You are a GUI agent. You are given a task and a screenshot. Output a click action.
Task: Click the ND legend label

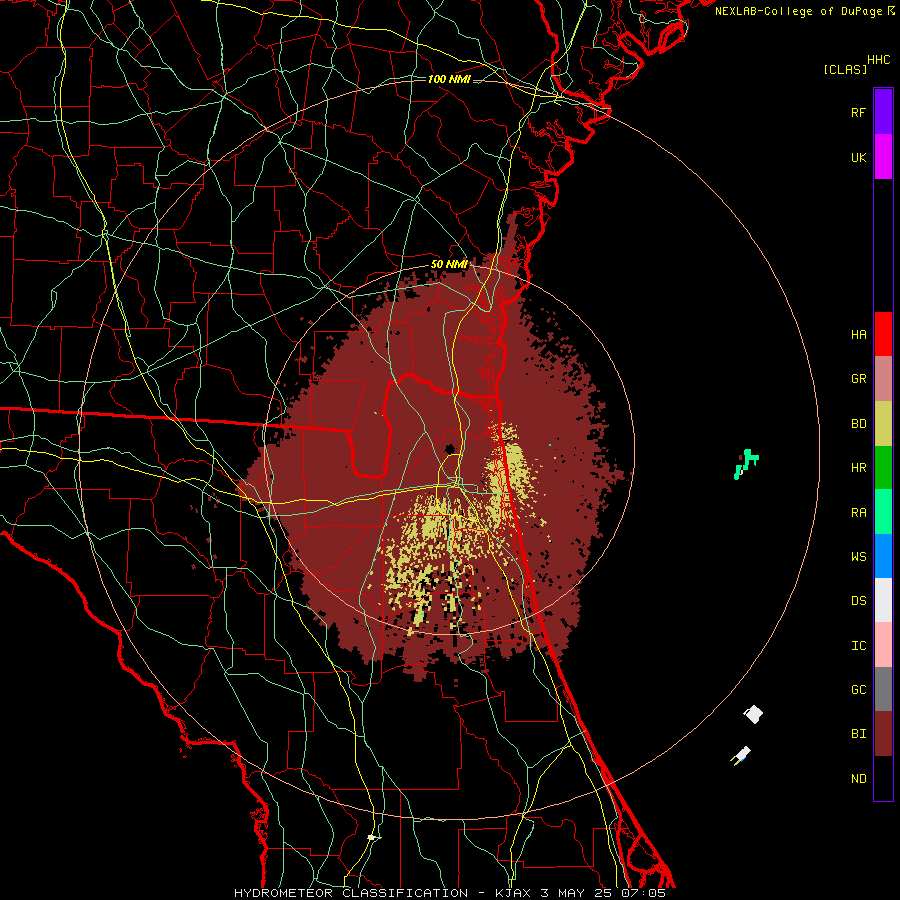(859, 779)
